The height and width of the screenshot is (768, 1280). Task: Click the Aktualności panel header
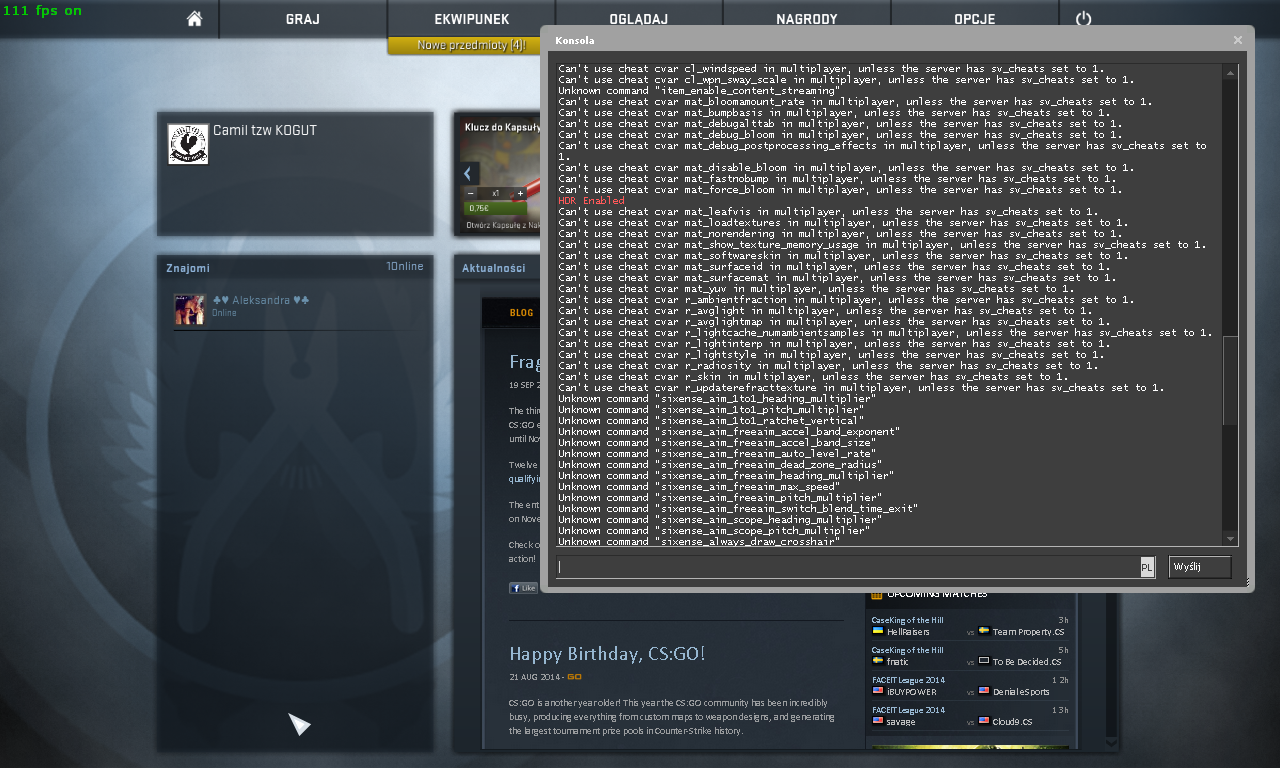pyautogui.click(x=494, y=268)
